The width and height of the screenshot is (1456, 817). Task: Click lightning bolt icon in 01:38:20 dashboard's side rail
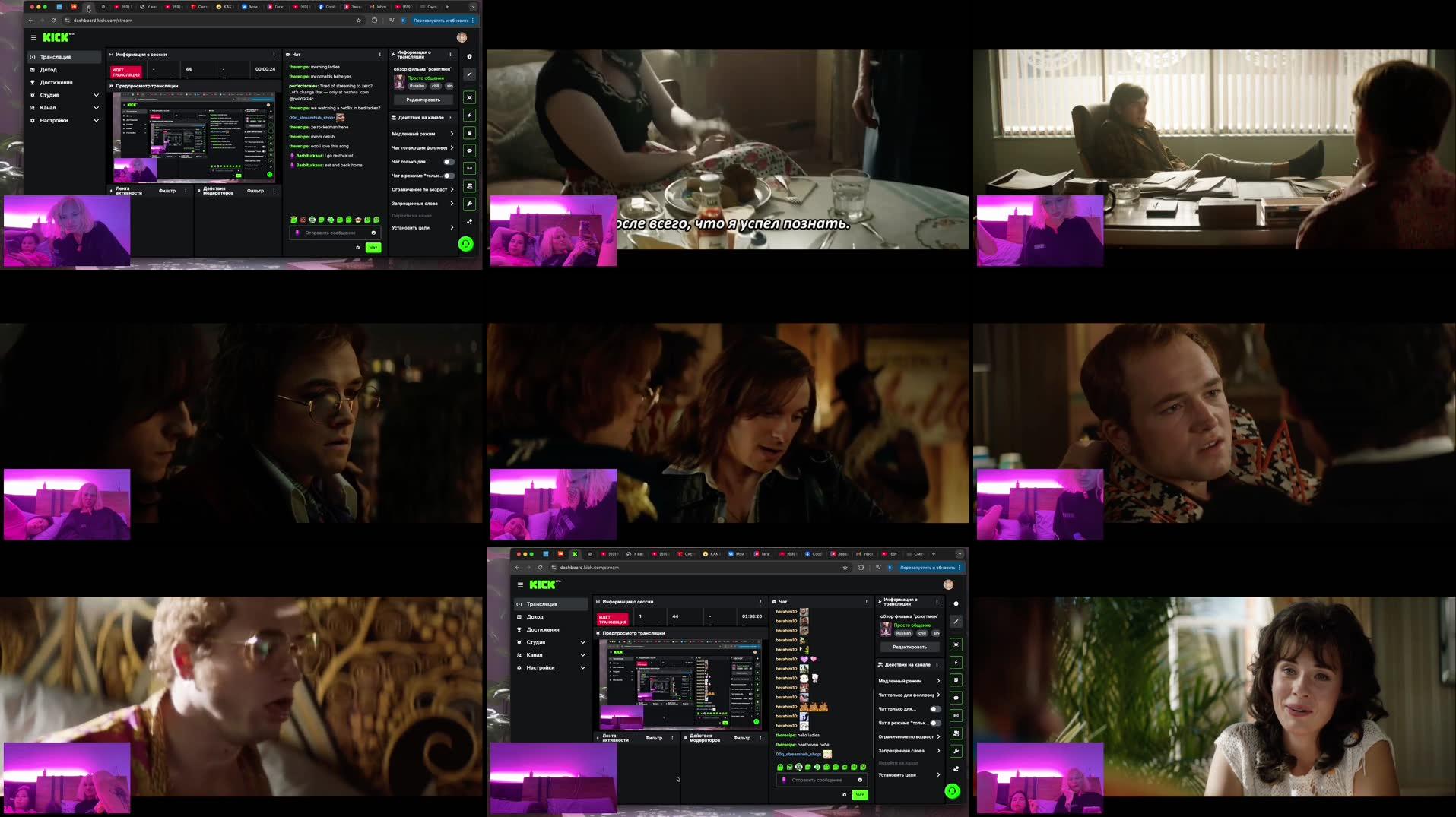click(x=956, y=662)
